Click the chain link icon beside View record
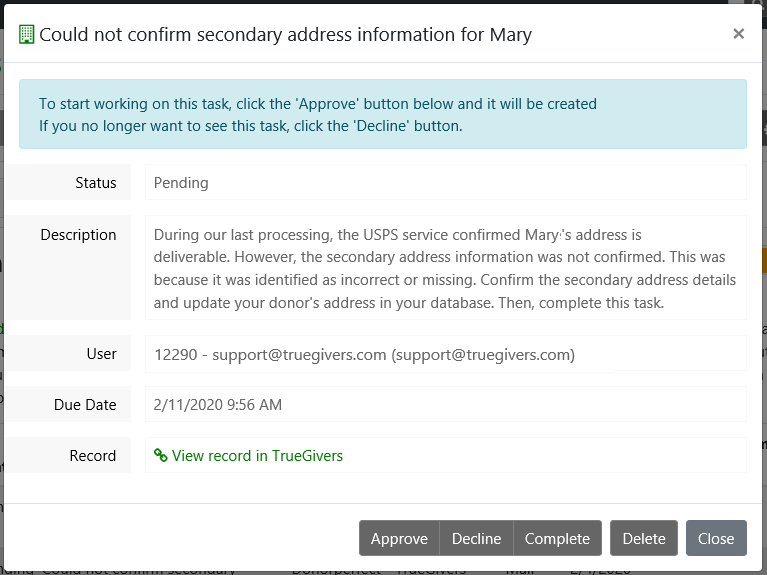Image resolution: width=767 pixels, height=575 pixels. (160, 456)
